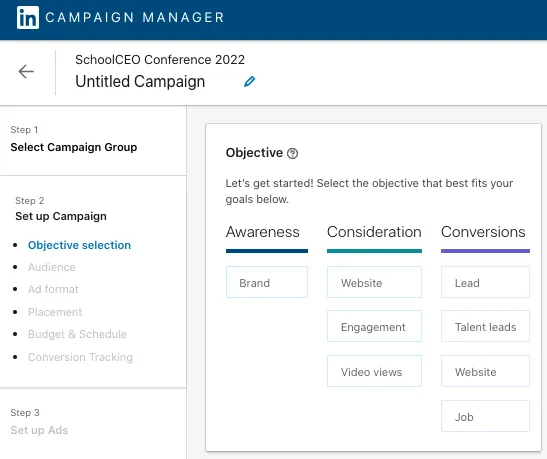The image size is (547, 459).
Task: Choose the Website conversions objective under Conversions
Action: pos(485,371)
